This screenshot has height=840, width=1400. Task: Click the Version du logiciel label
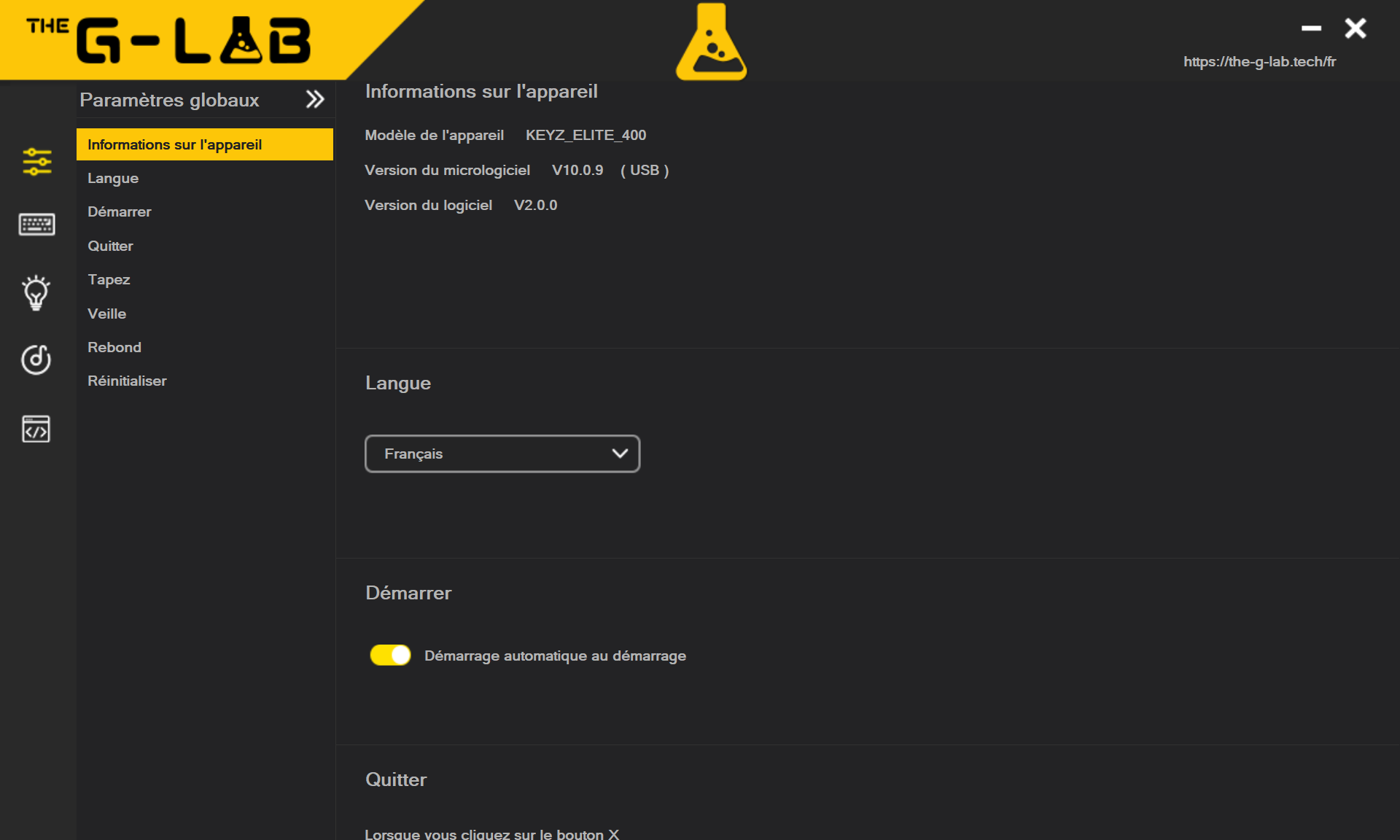[428, 205]
